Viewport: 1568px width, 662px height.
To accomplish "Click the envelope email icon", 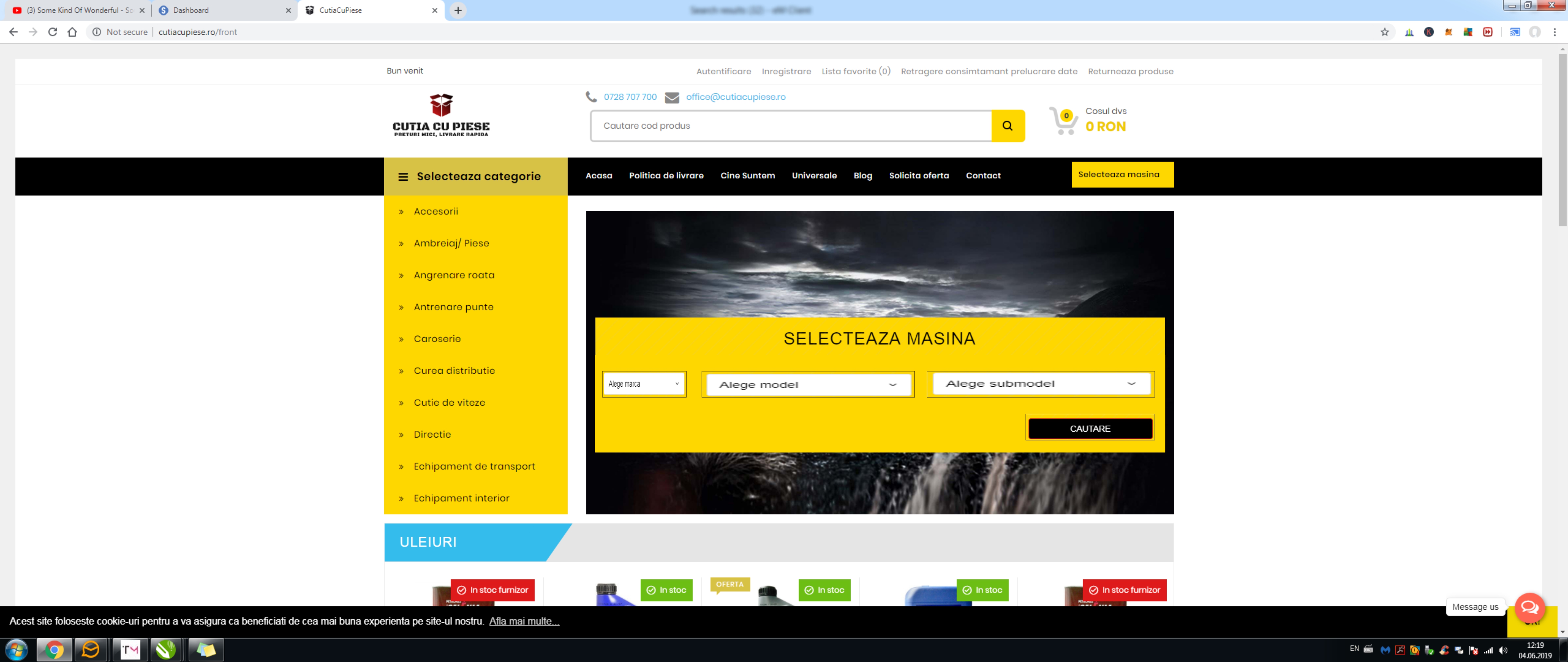I will [x=672, y=97].
